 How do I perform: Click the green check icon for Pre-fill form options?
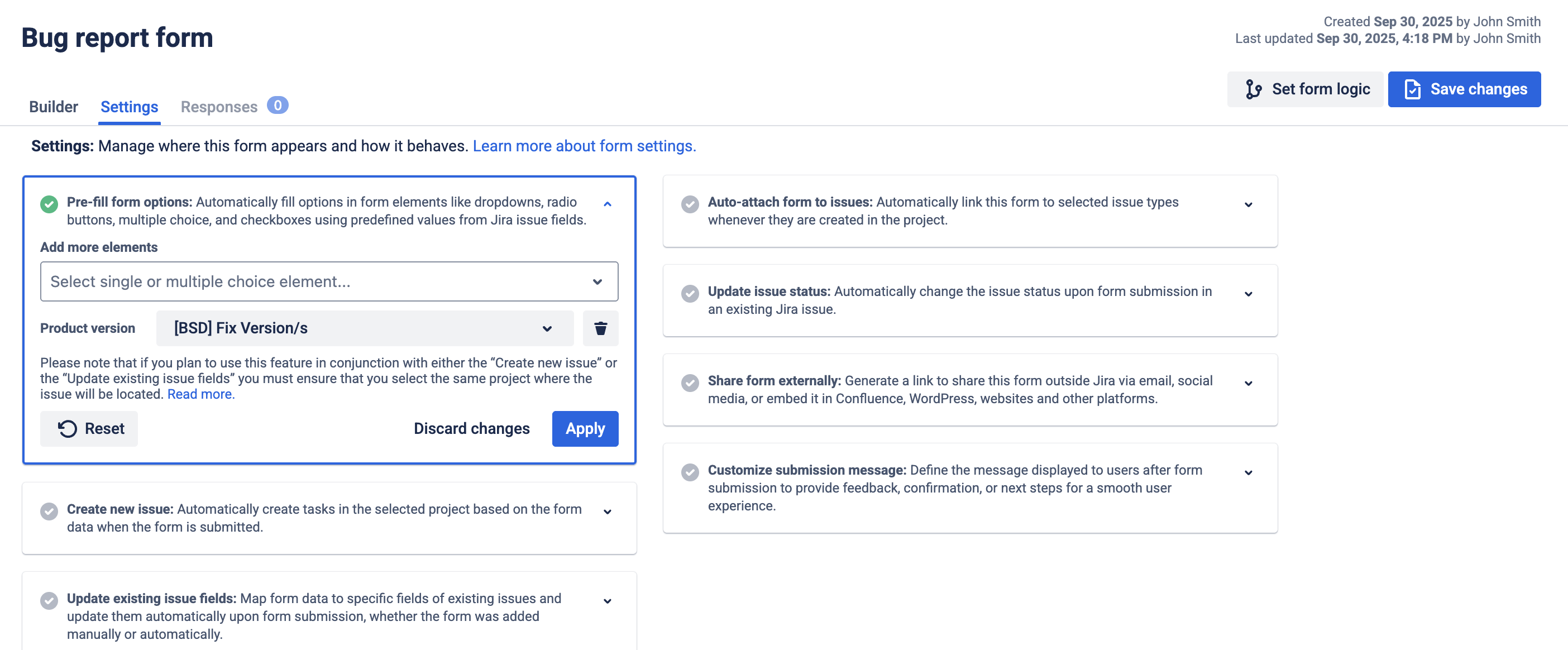click(49, 204)
